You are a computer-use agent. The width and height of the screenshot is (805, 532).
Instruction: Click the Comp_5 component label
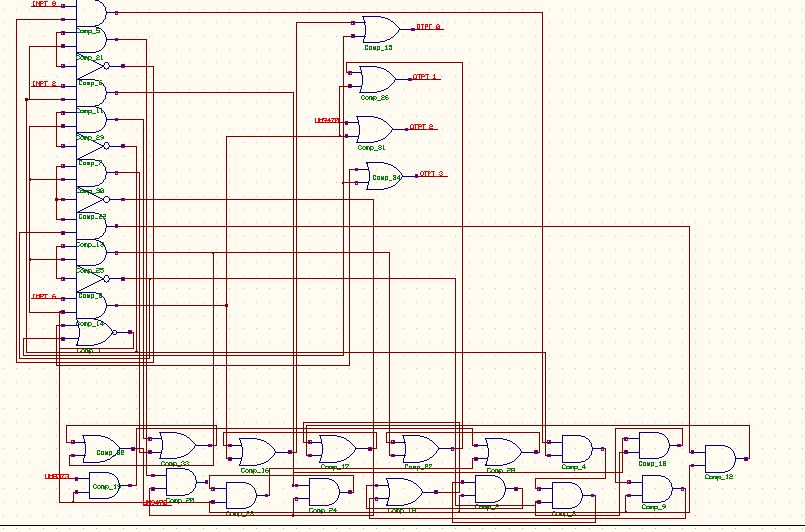point(88,31)
